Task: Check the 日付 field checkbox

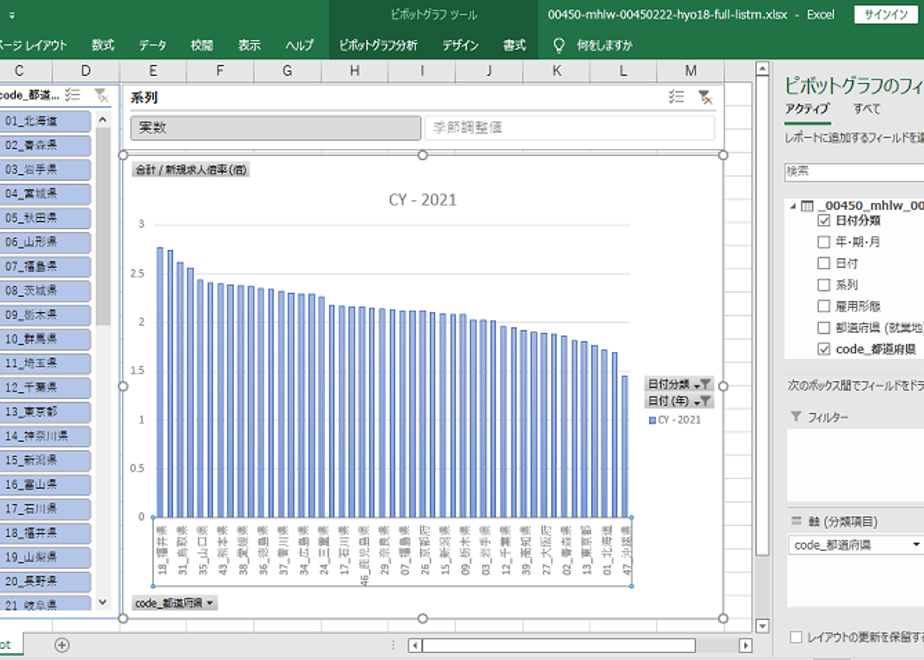Action: [824, 263]
